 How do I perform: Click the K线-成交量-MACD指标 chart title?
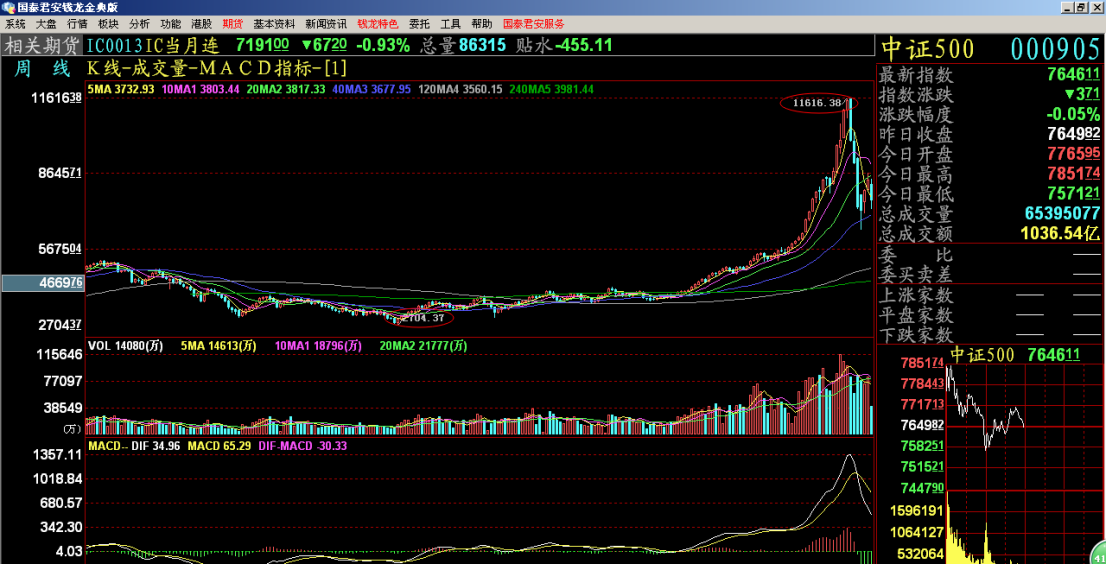pyautogui.click(x=217, y=69)
